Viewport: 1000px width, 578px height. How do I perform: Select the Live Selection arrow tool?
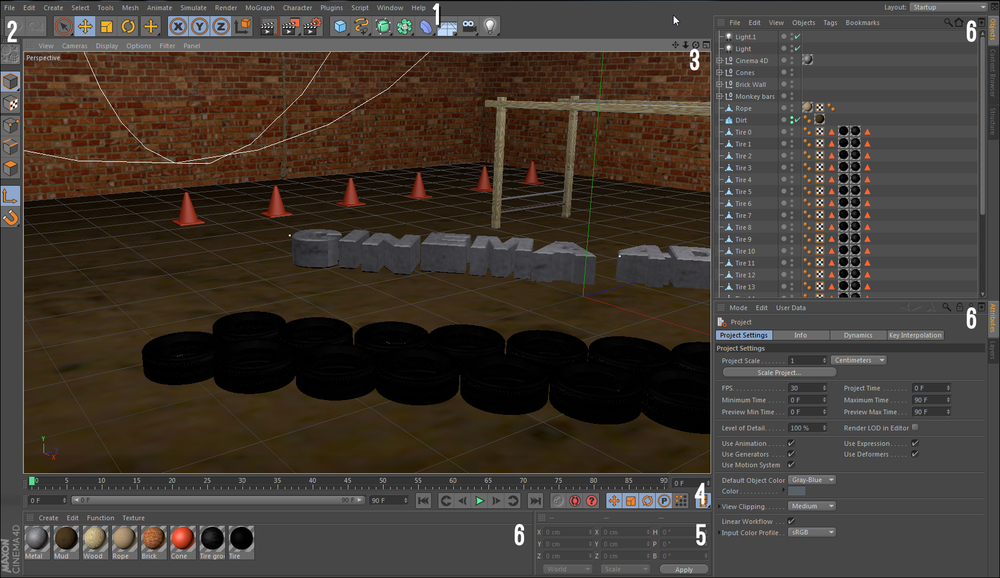coord(63,26)
